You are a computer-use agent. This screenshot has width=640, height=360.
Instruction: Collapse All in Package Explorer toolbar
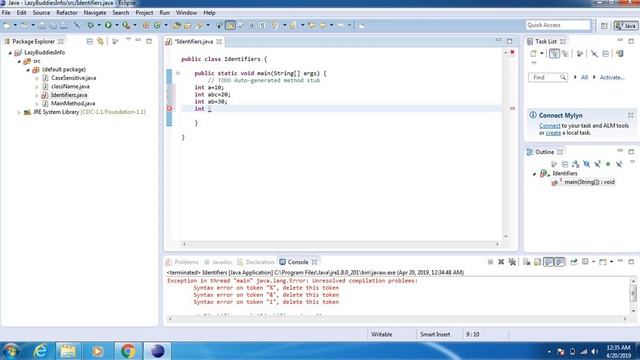pyautogui.click(x=90, y=41)
